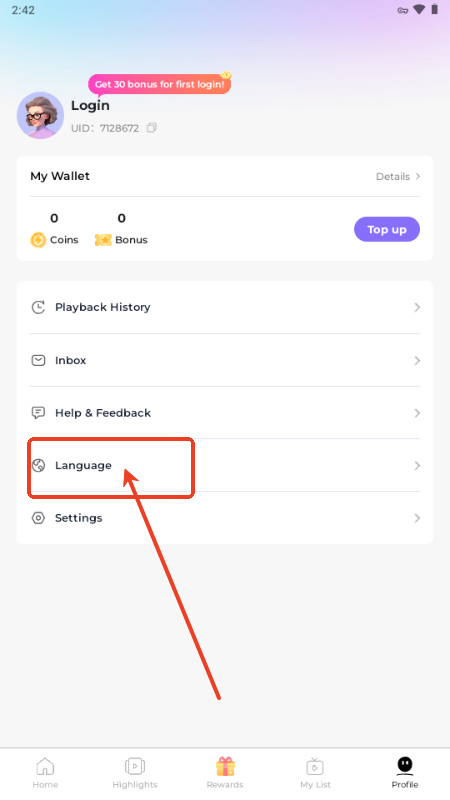Viewport: 450px width, 800px height.
Task: Open Inbox via its right chevron
Action: [x=417, y=360]
